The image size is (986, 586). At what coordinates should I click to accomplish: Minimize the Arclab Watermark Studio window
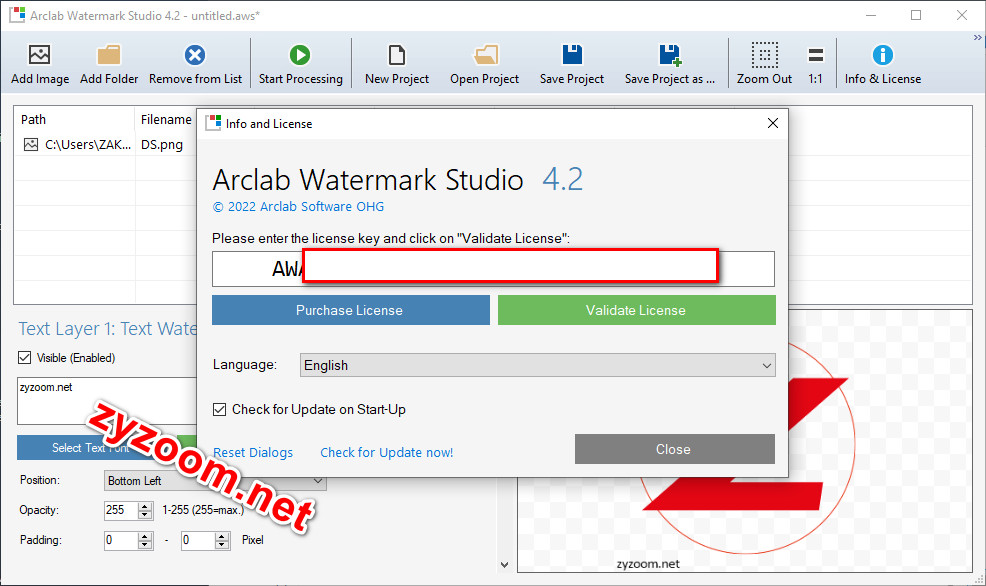click(871, 15)
